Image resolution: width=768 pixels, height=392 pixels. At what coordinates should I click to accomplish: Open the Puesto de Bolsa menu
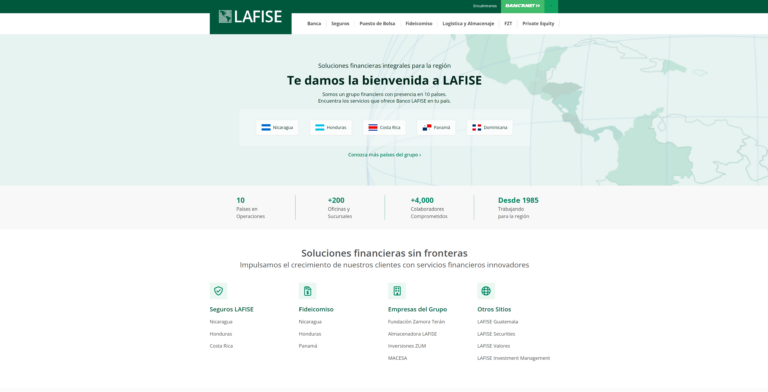(377, 24)
